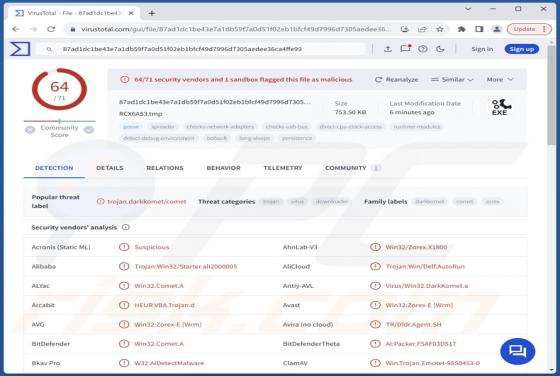This screenshot has height=376, width=560.
Task: Click the long-sleeps tag
Action: pyautogui.click(x=255, y=138)
